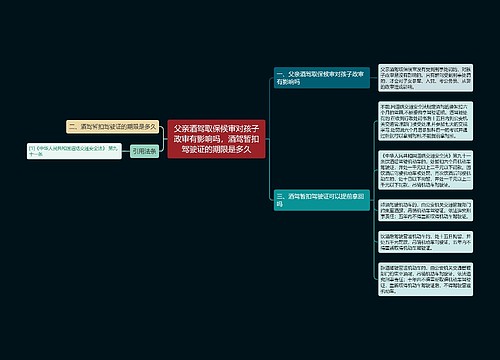
Task: Select leaf note 醉酒驾驶营运机动车的 mentioning 十年内
Action: [x=426, y=279]
